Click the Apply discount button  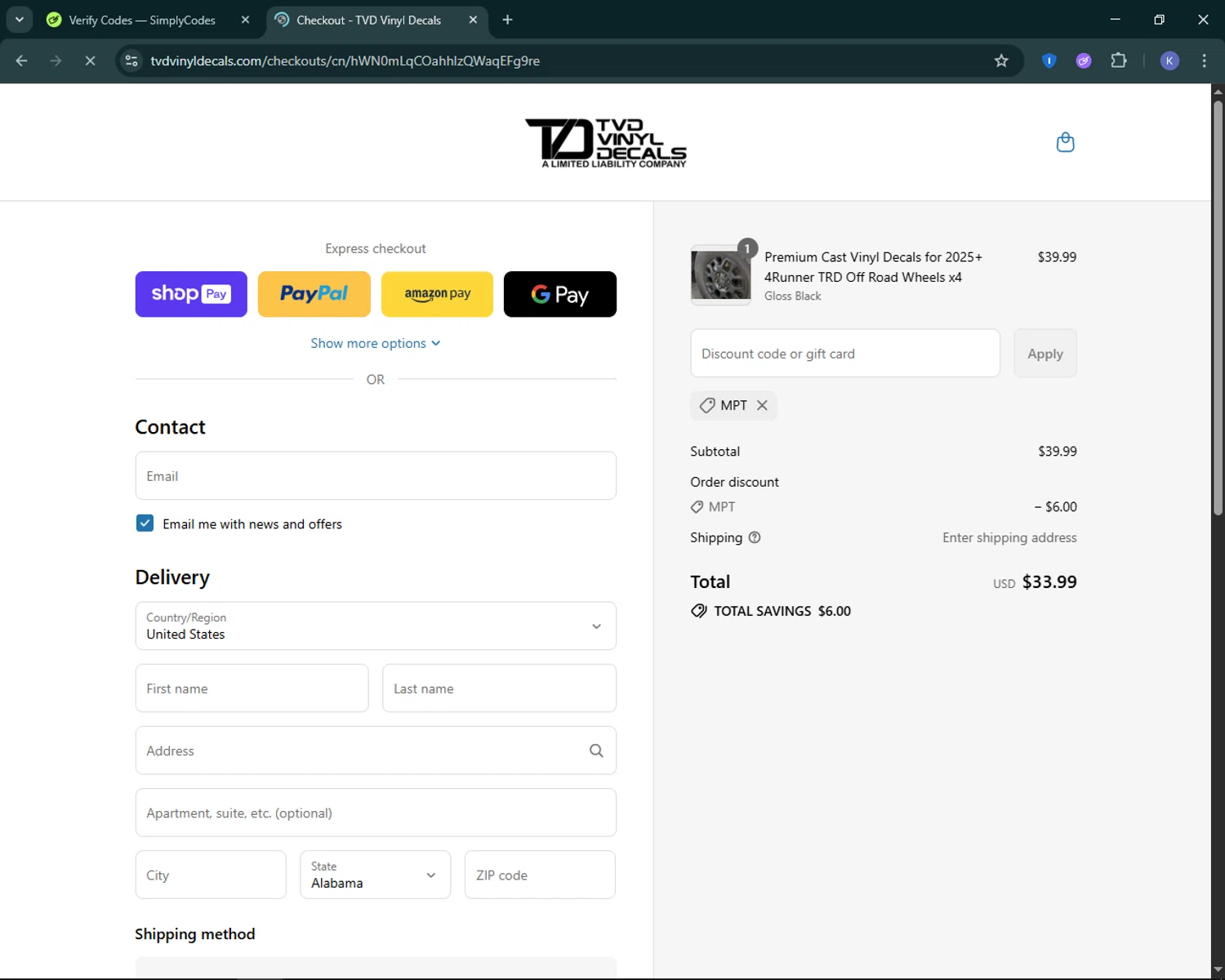tap(1045, 354)
